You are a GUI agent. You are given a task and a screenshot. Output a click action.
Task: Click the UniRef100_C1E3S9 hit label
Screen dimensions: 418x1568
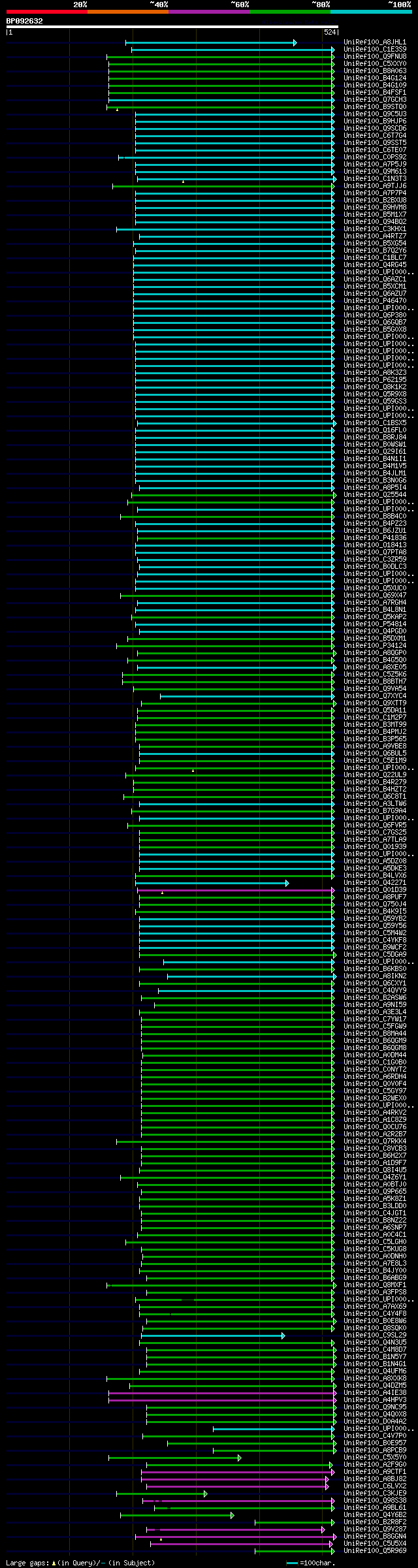pyautogui.click(x=375, y=50)
